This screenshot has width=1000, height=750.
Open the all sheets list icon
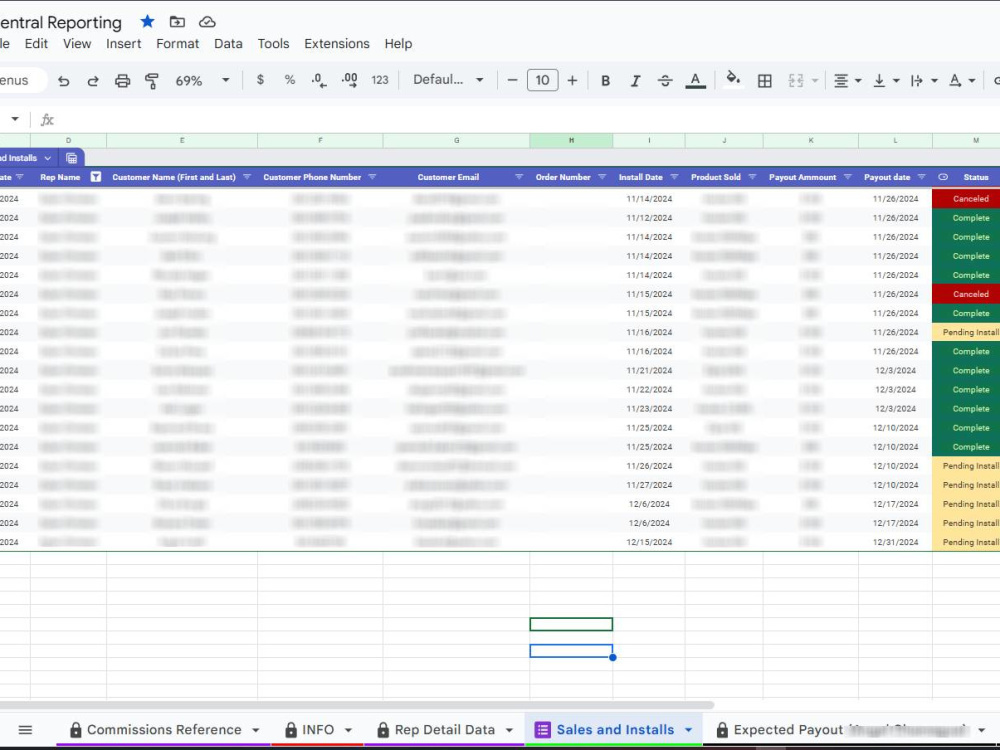click(x=26, y=730)
